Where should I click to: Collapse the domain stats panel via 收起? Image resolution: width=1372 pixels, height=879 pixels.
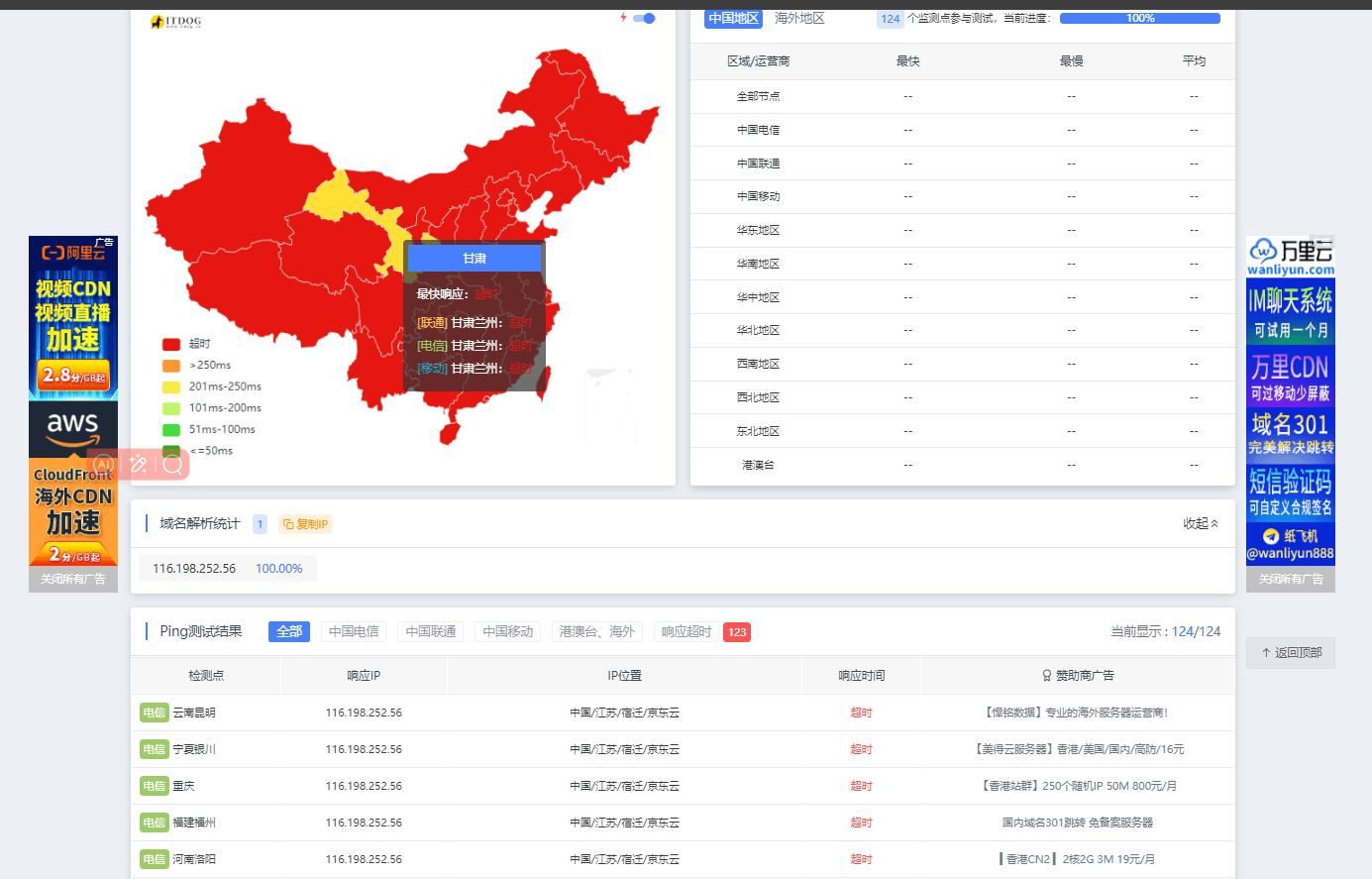(x=1201, y=523)
